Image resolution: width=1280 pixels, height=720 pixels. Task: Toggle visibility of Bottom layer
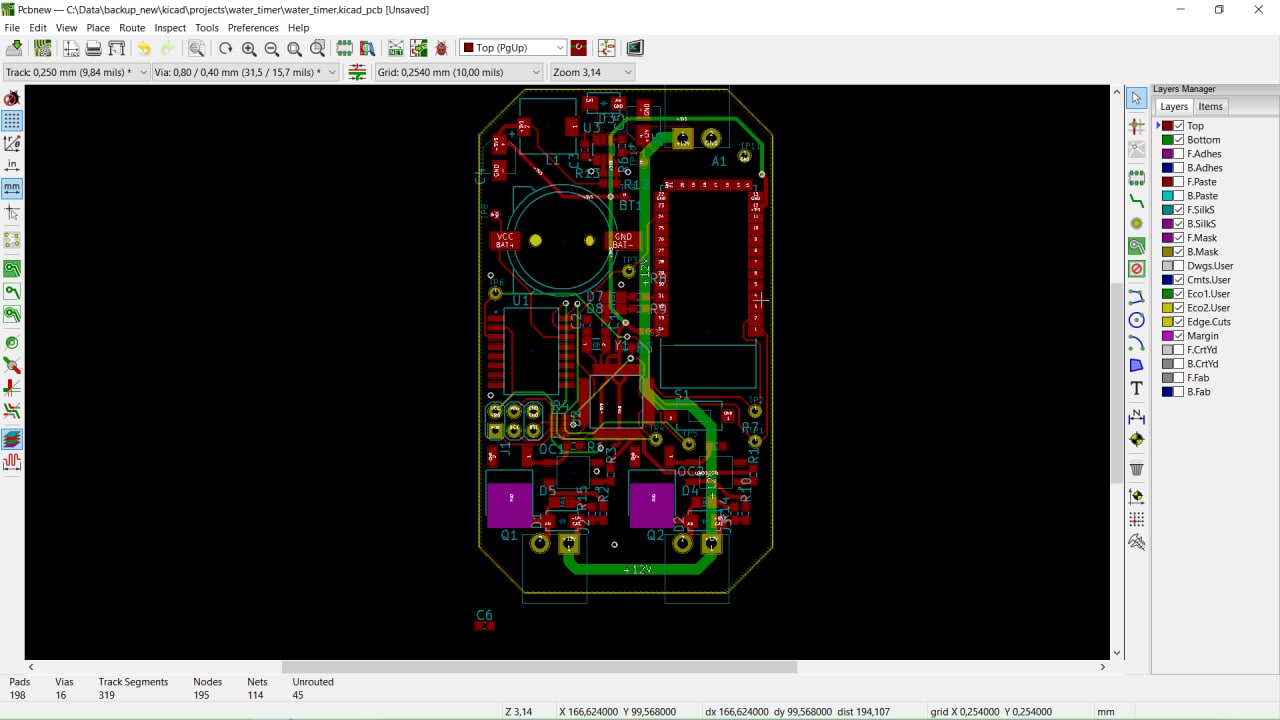click(x=1179, y=140)
